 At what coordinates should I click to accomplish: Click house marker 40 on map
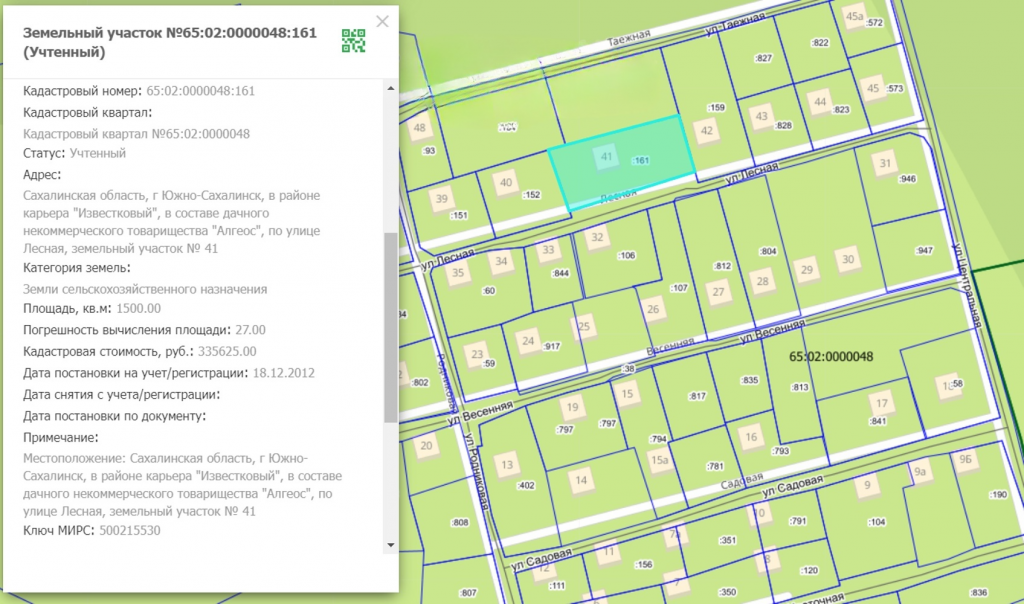[506, 183]
